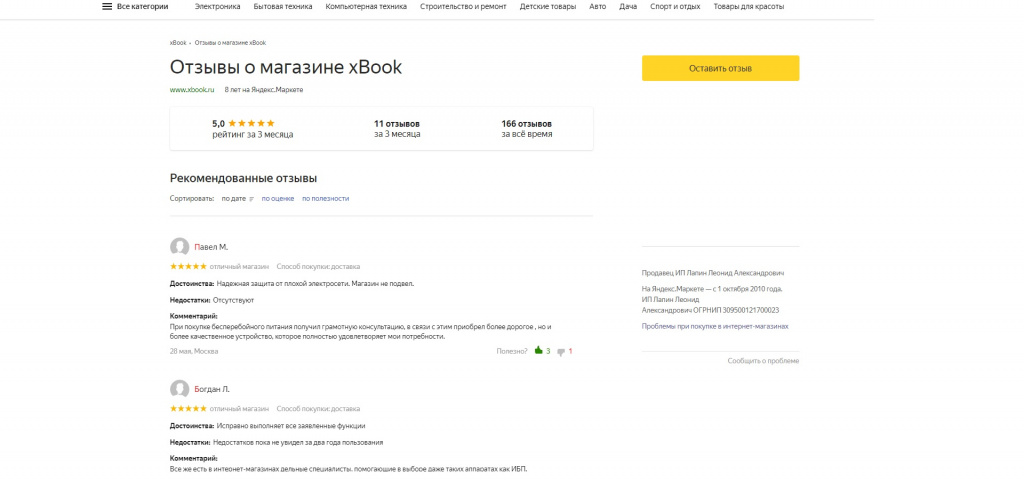Image resolution: width=1024 pixels, height=490 pixels.
Task: Click Павел М. avatar icon
Action: click(180, 247)
